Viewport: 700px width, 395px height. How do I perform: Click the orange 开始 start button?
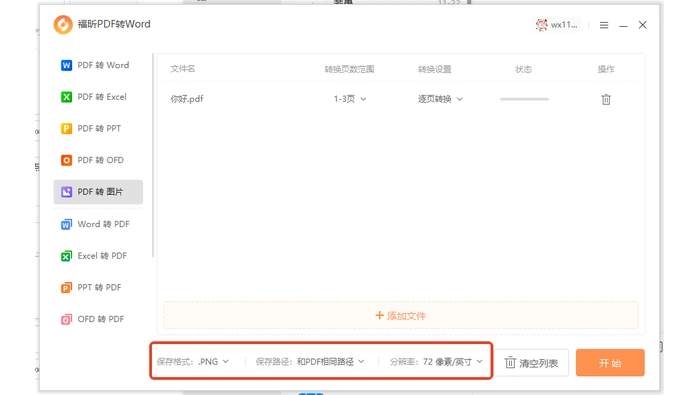click(x=610, y=363)
